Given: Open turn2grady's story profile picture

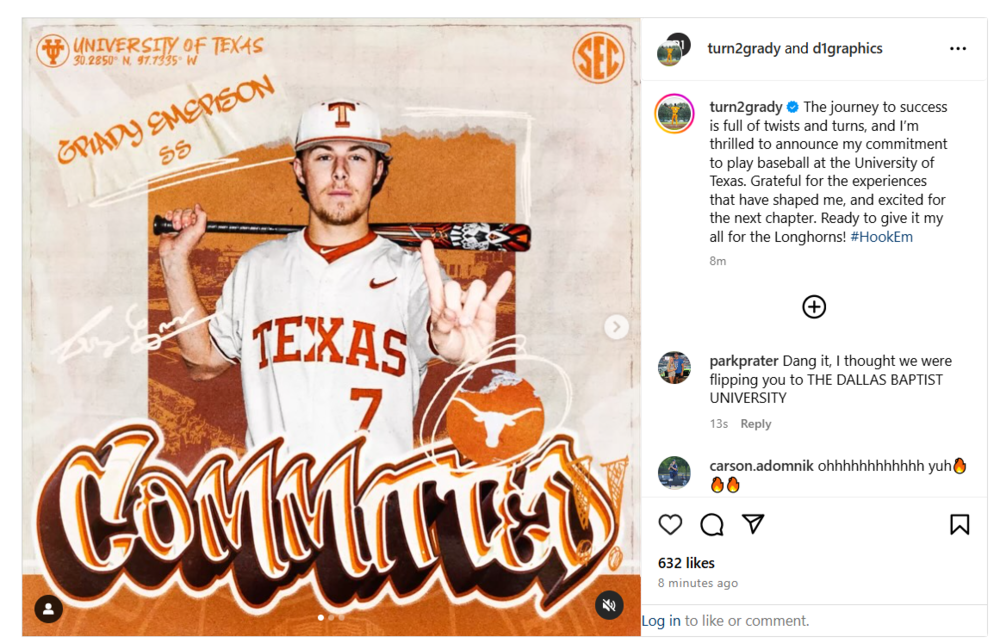Looking at the screenshot, I should tap(675, 114).
